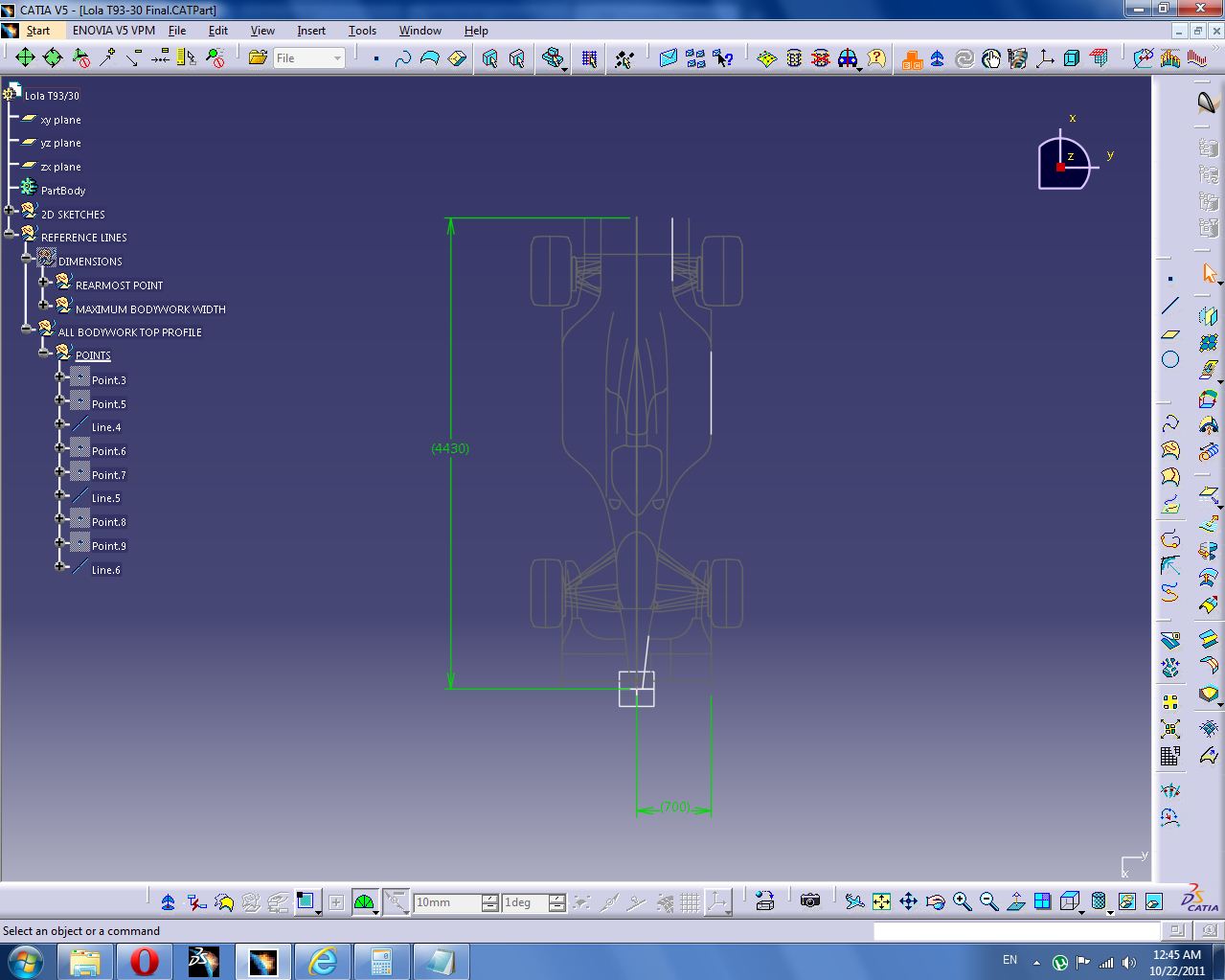Image resolution: width=1225 pixels, height=980 pixels.
Task: Open the Tools menu
Action: tap(362, 30)
